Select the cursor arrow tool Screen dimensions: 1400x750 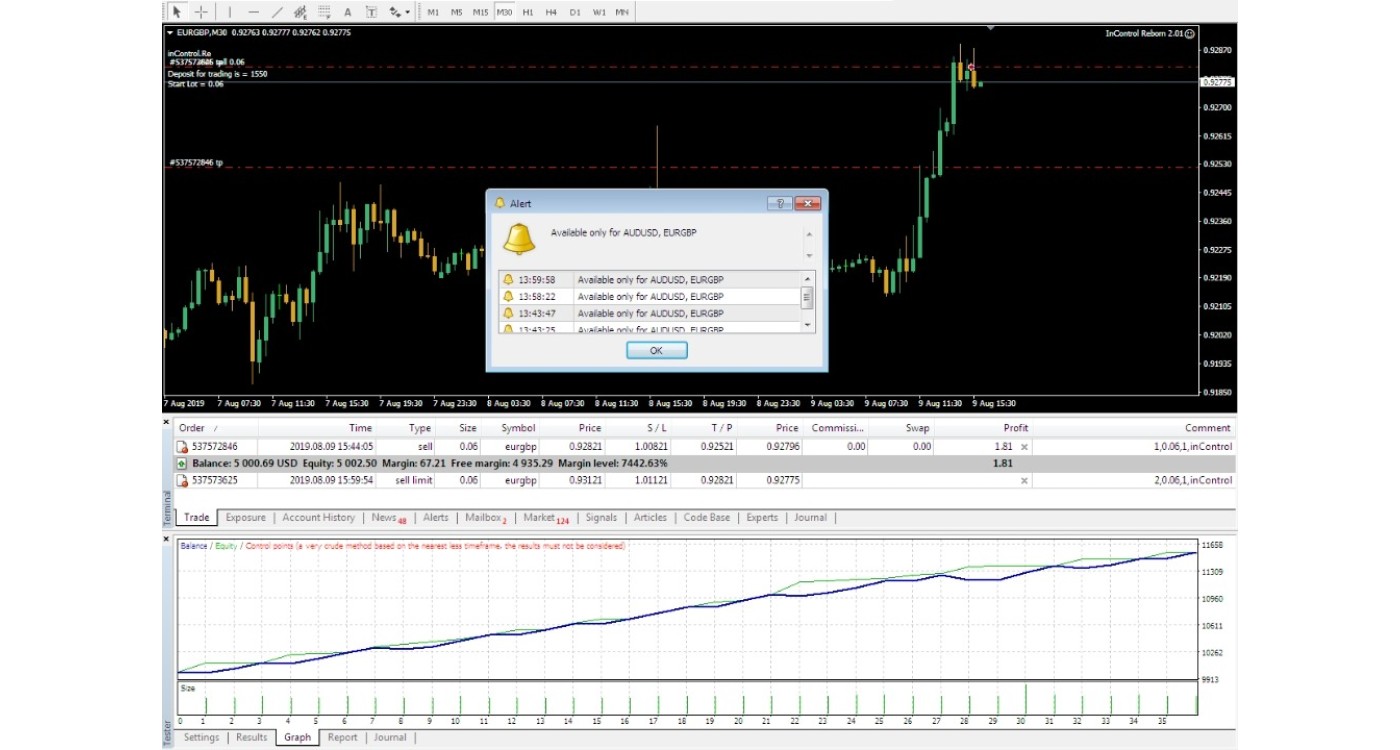point(176,12)
